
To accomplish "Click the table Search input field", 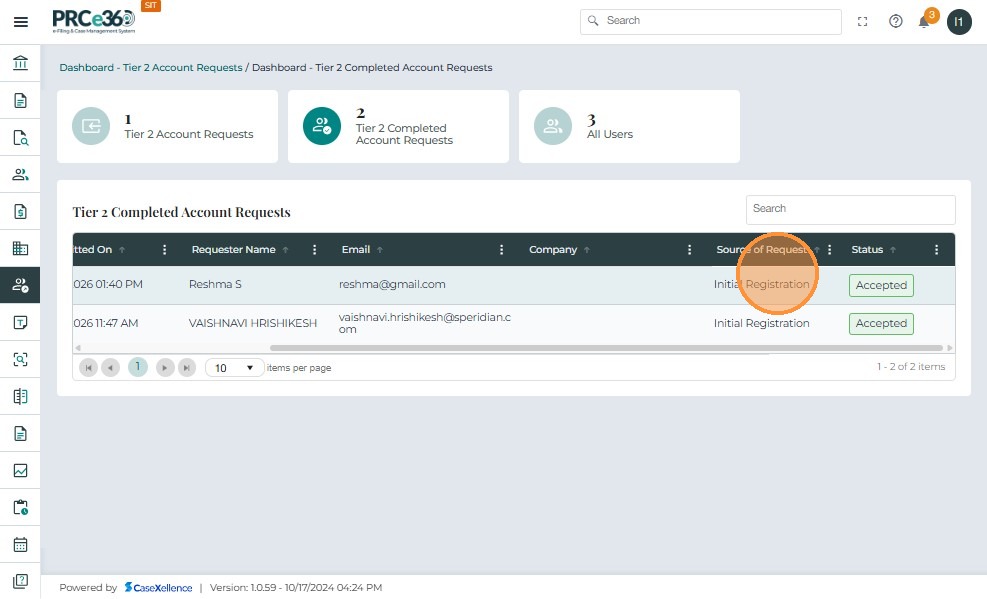I will coord(850,209).
